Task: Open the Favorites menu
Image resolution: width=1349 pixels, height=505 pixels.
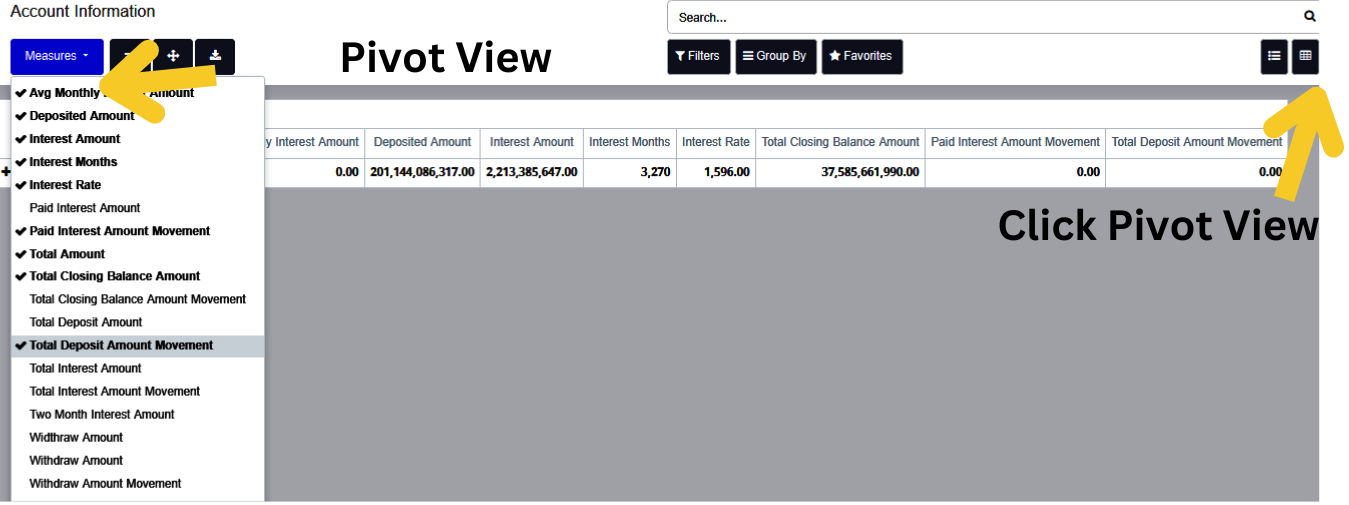Action: coord(862,57)
